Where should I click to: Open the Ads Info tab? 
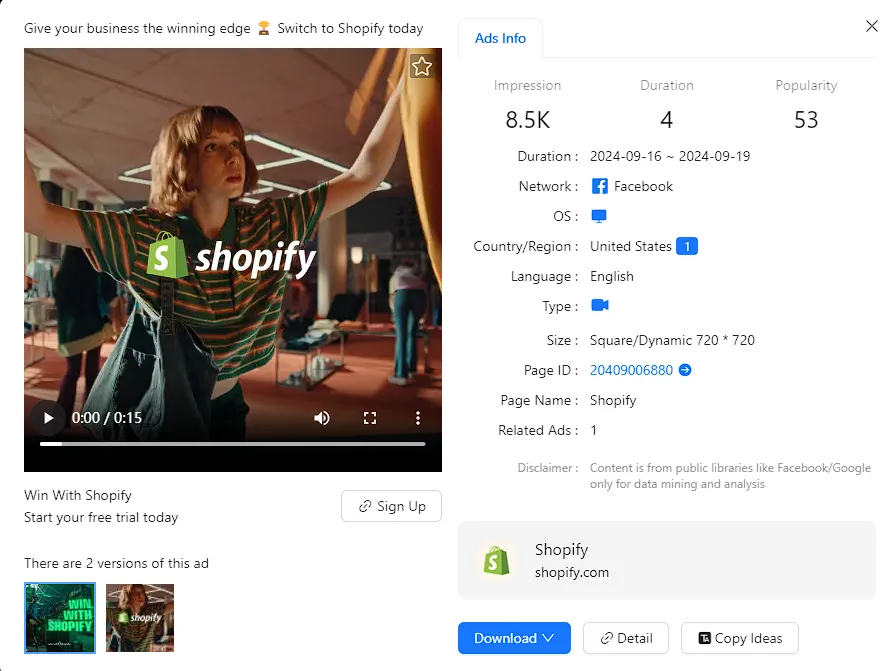pyautogui.click(x=500, y=38)
